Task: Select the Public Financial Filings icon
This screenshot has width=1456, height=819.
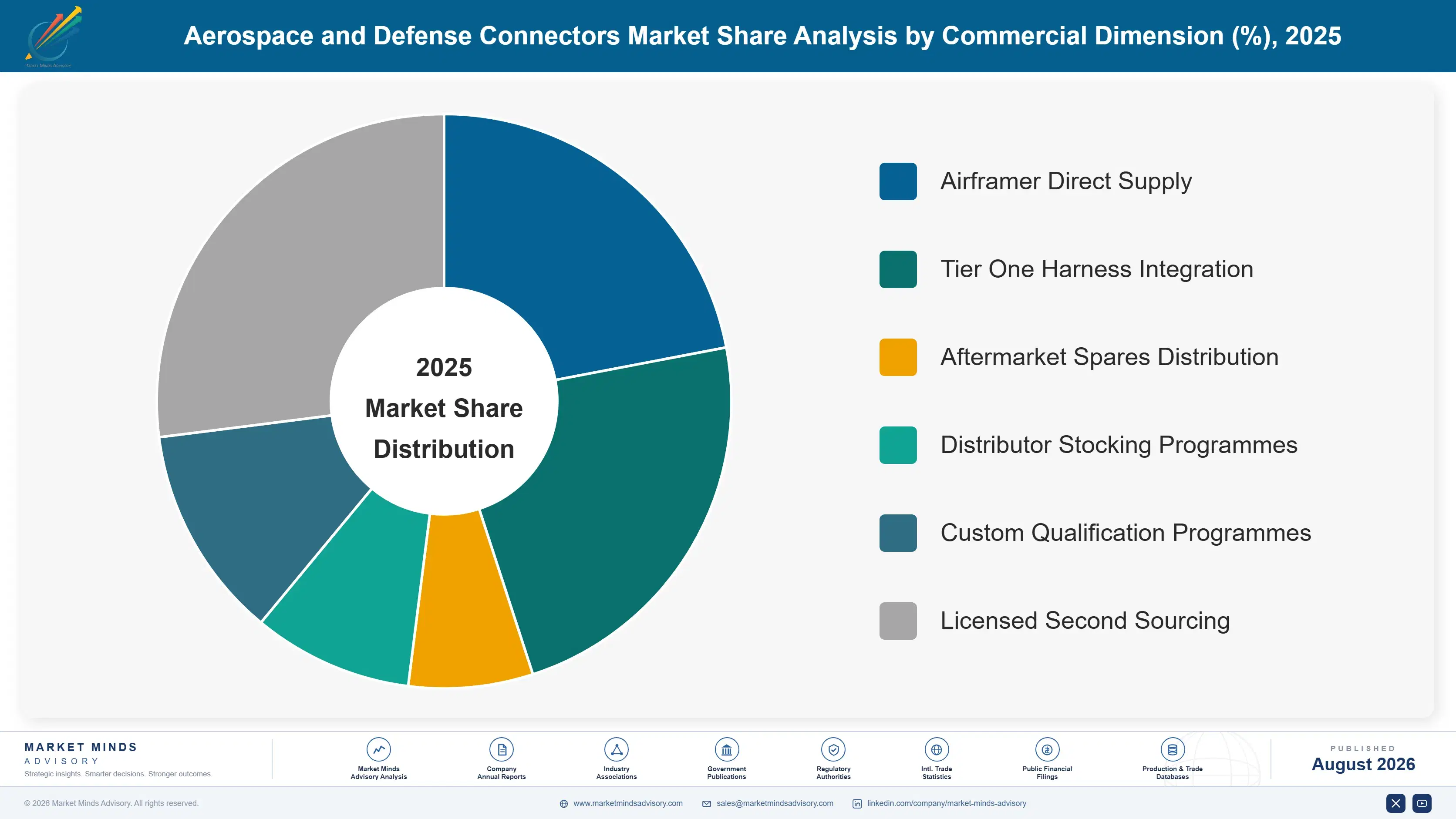Action: [x=1047, y=749]
